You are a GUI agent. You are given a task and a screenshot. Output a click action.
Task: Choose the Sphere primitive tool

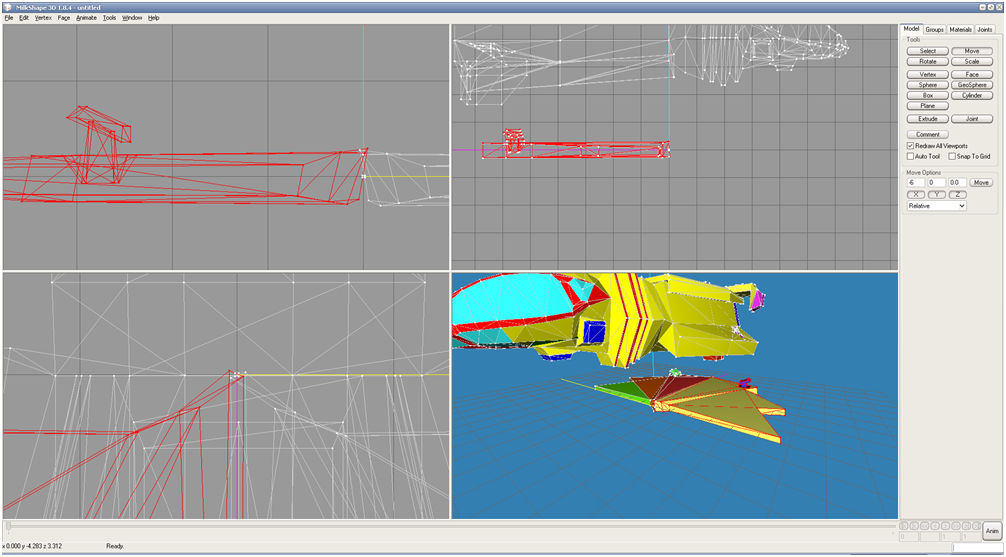(928, 85)
